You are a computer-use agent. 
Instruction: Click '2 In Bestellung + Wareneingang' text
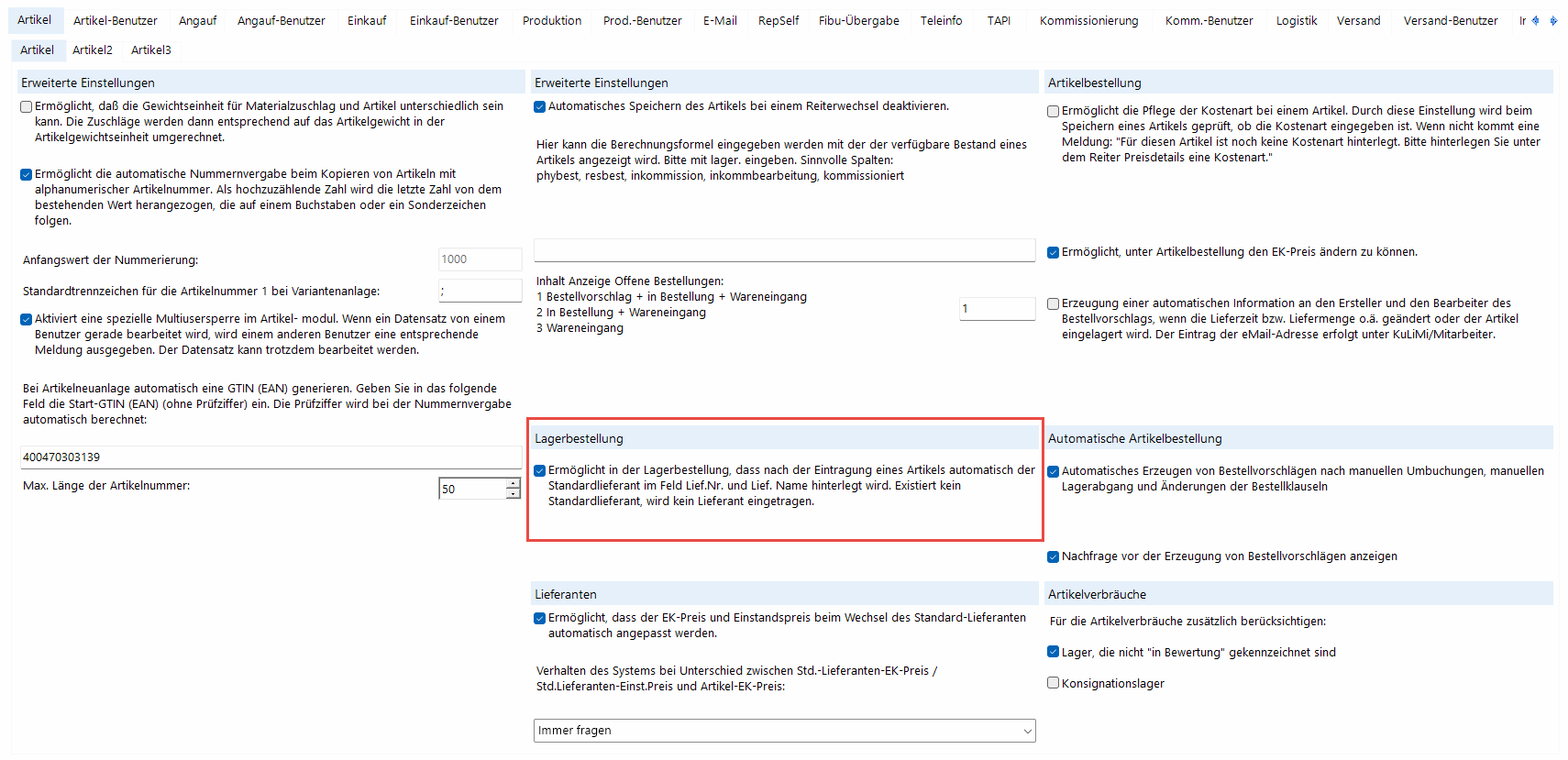point(621,313)
